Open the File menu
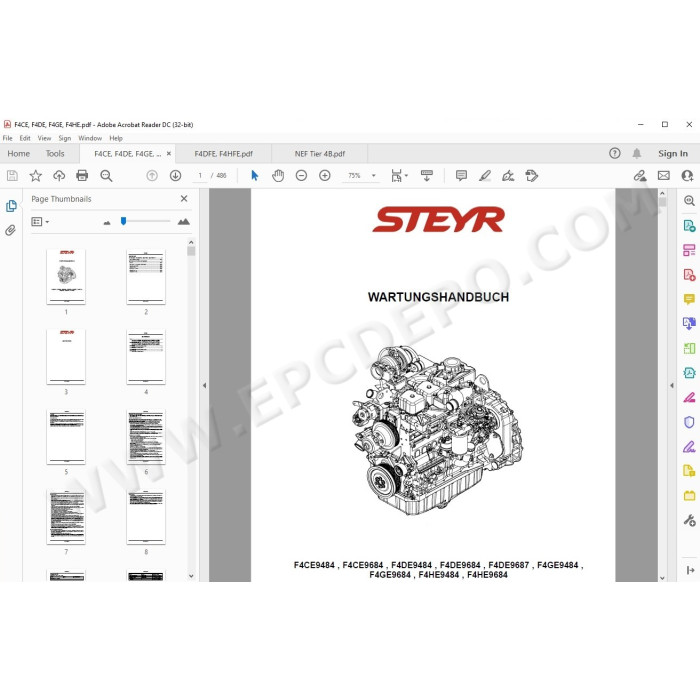 (8, 138)
